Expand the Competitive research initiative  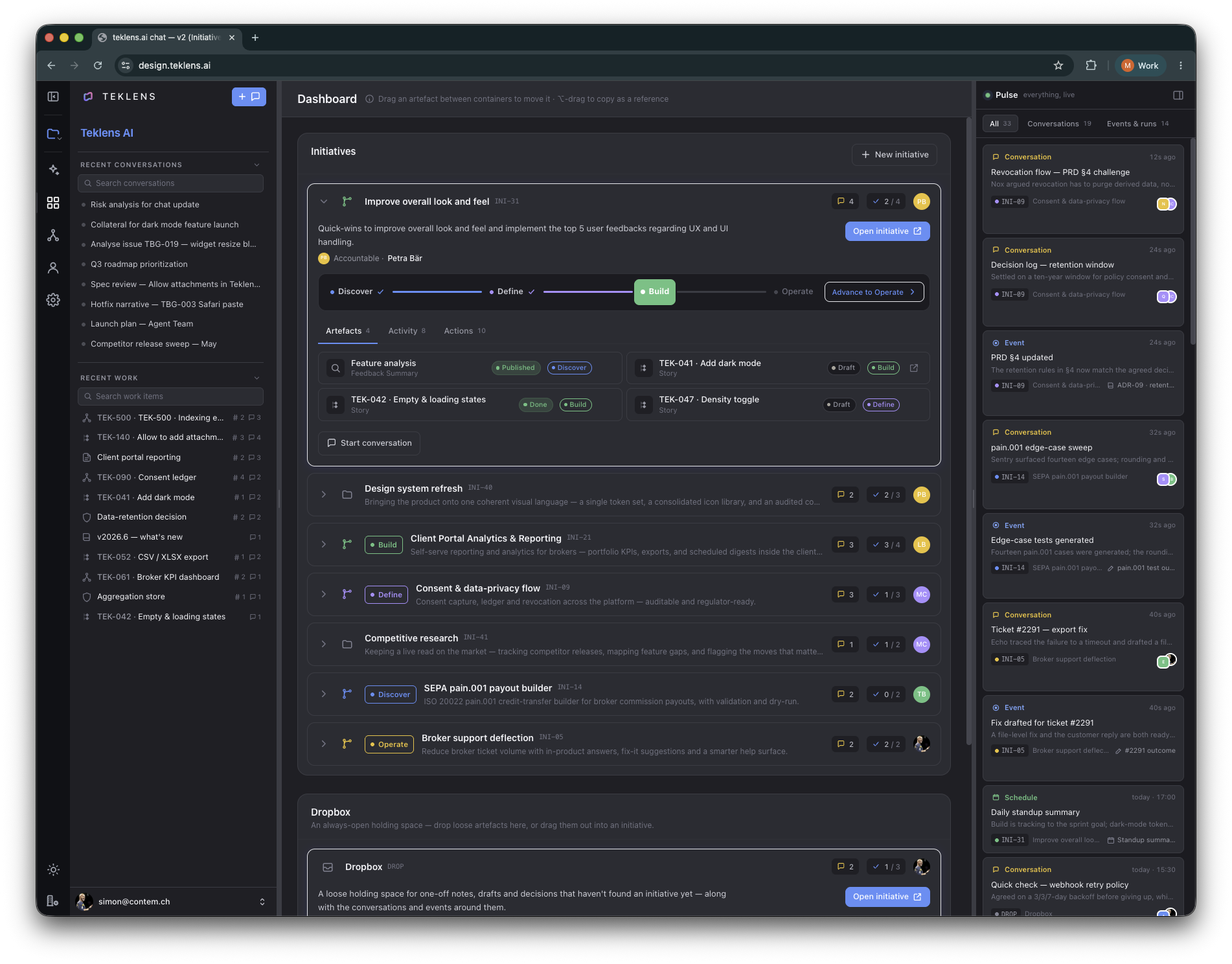324,645
